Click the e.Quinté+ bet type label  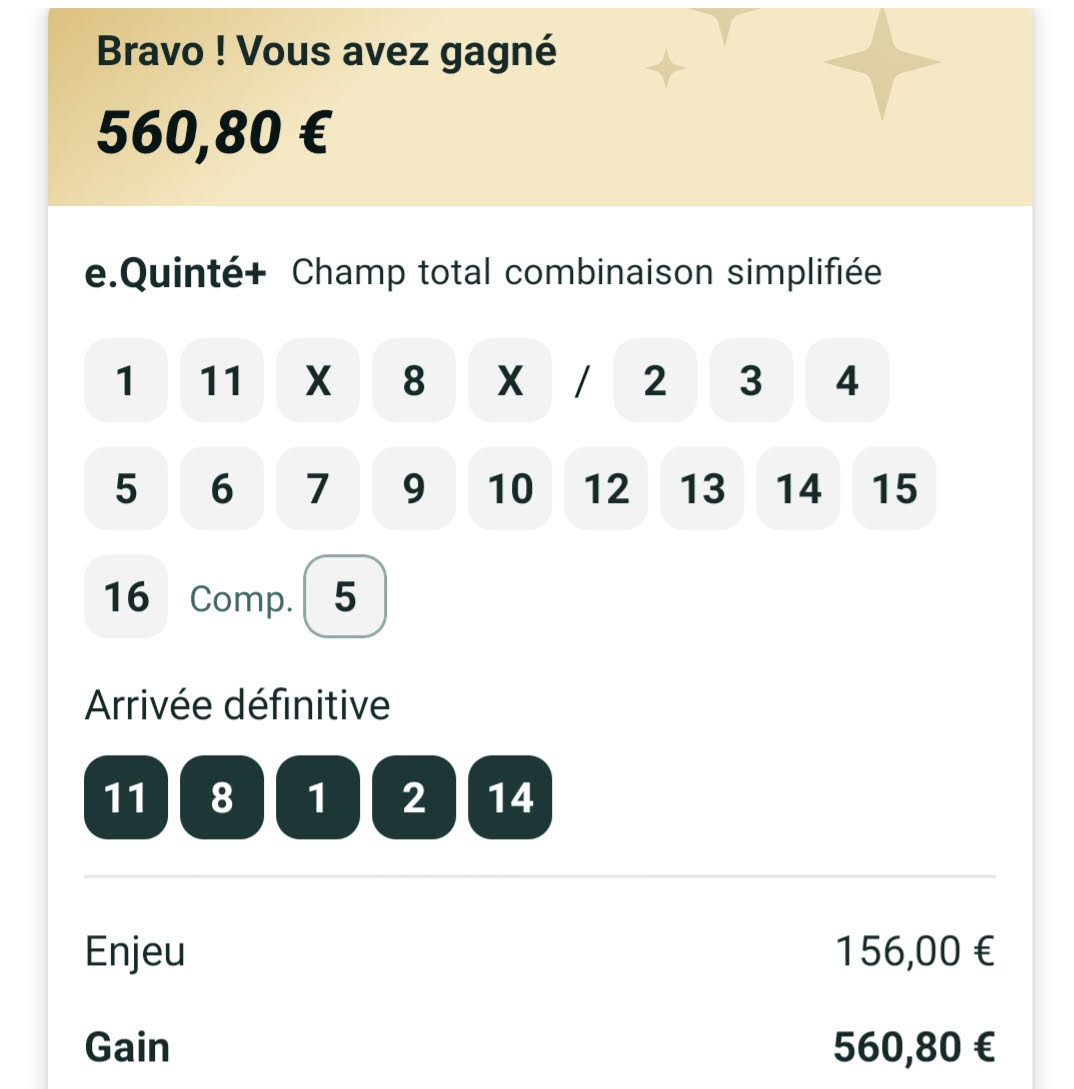176,273
